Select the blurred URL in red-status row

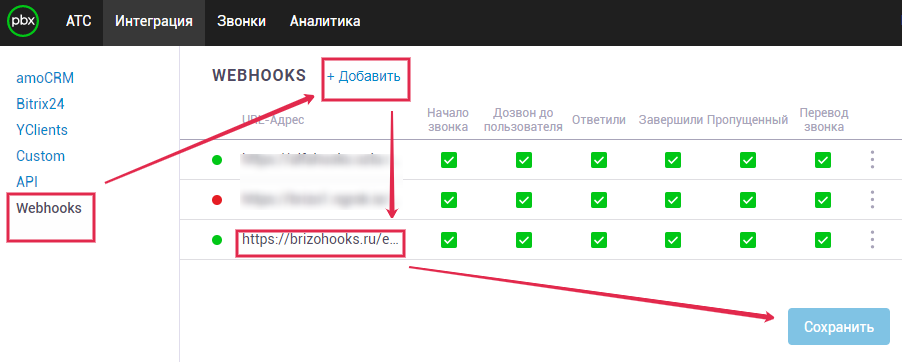point(319,200)
